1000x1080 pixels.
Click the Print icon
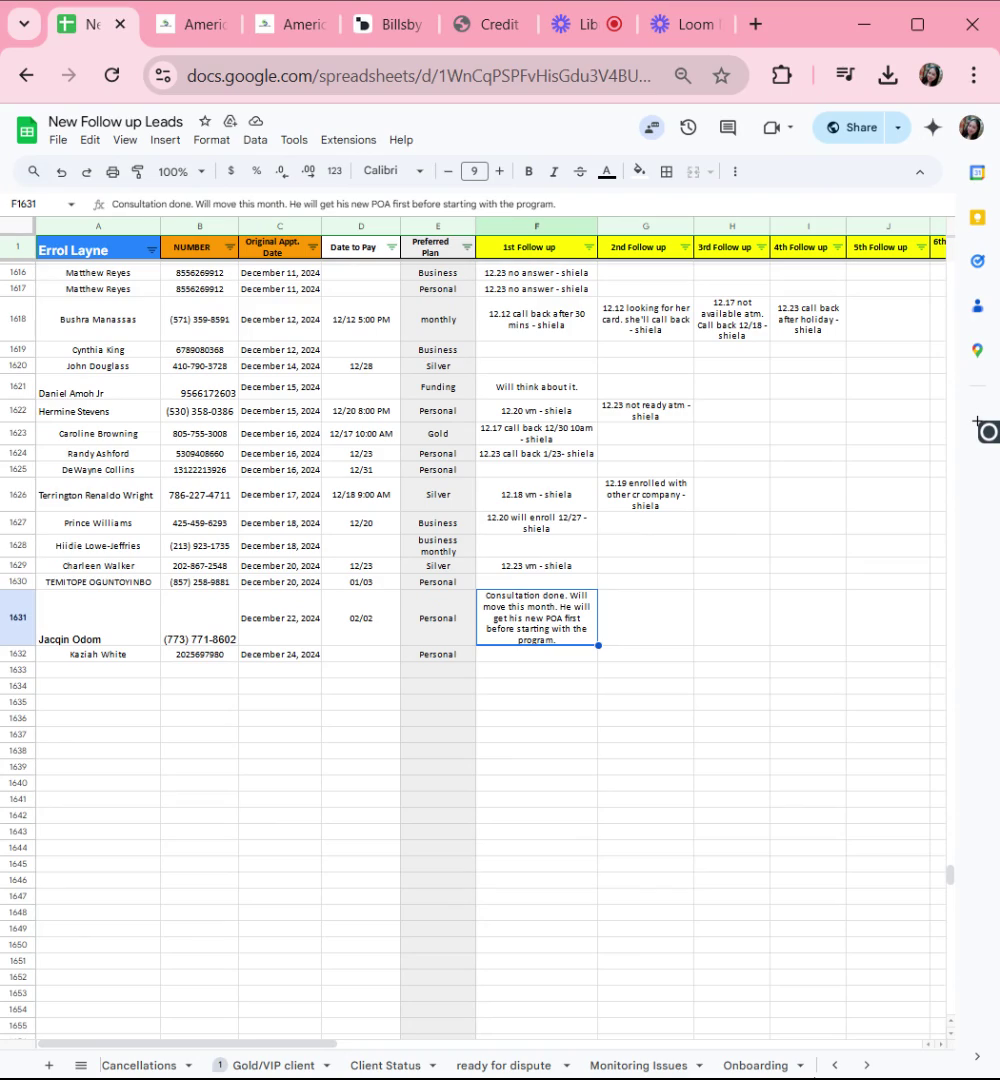(112, 172)
